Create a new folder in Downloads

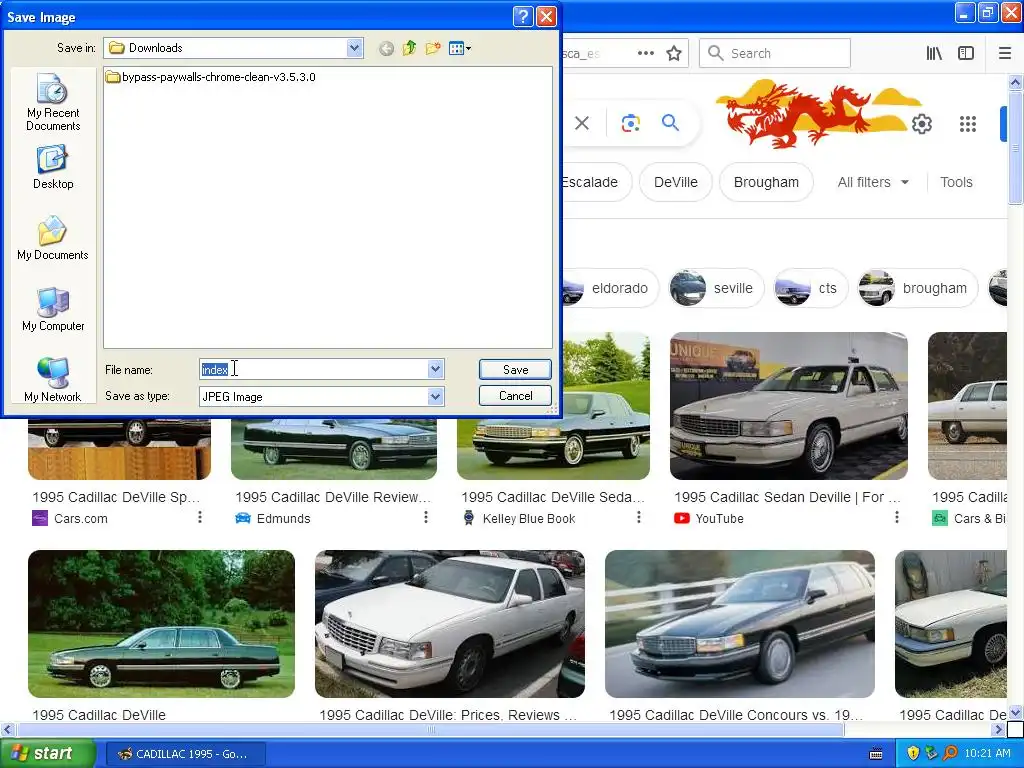point(432,48)
